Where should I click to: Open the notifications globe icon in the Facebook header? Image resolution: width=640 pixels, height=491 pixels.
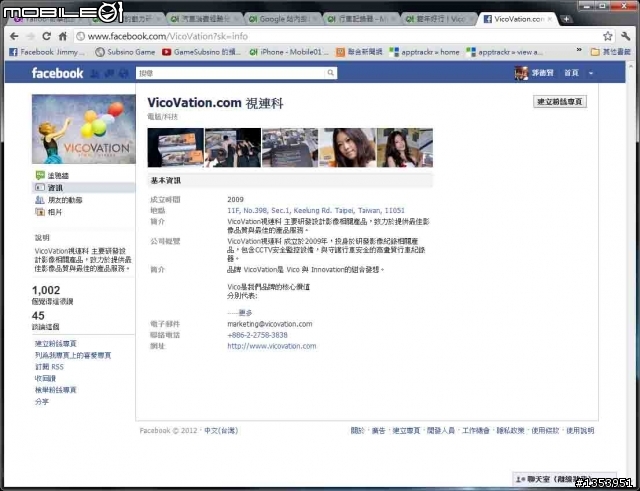point(123,73)
